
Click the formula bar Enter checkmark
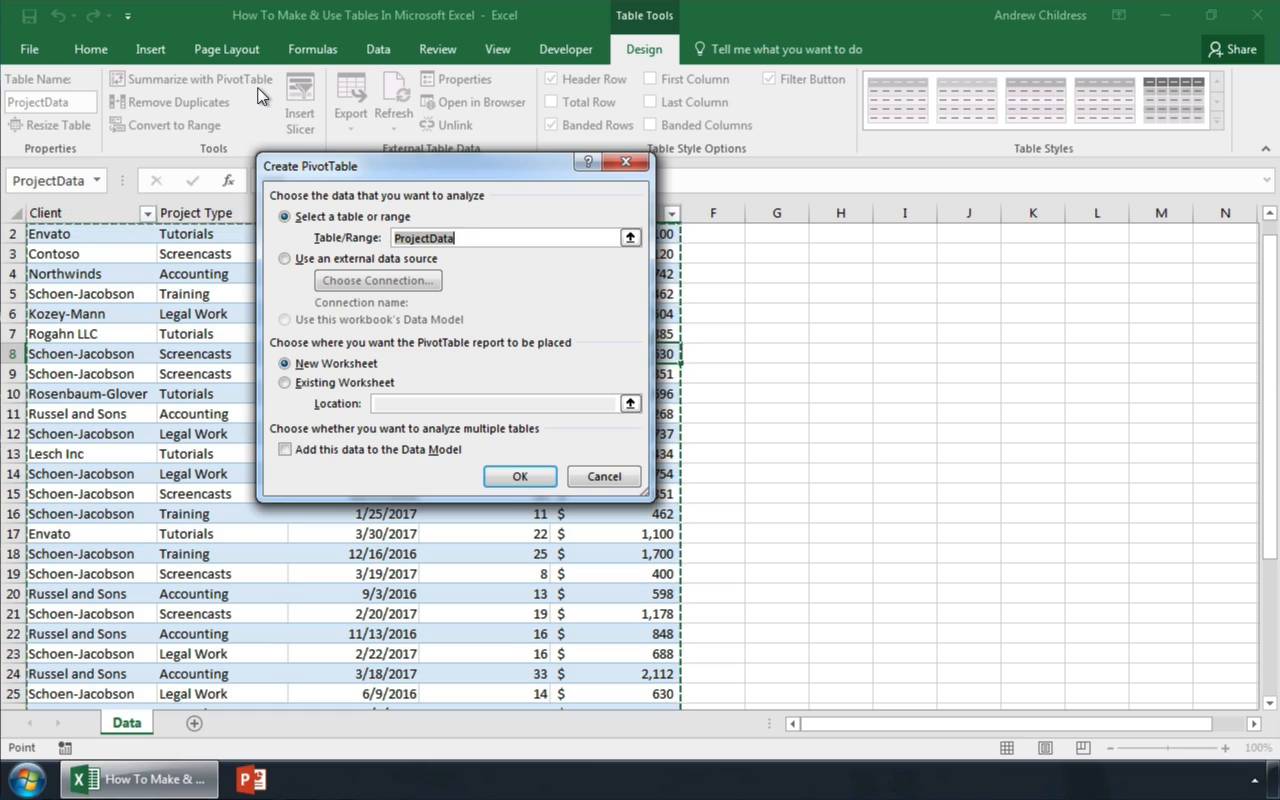192,181
